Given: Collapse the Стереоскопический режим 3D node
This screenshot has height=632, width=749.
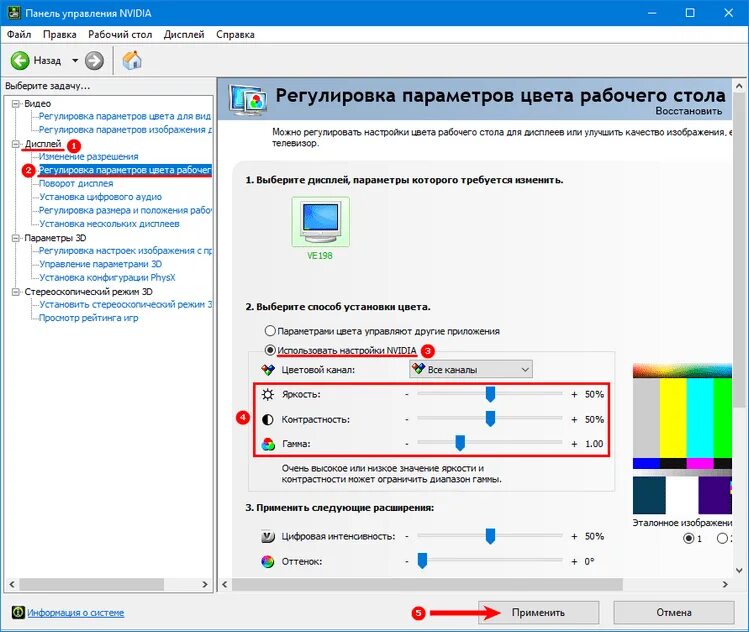Looking at the screenshot, I should [x=16, y=291].
